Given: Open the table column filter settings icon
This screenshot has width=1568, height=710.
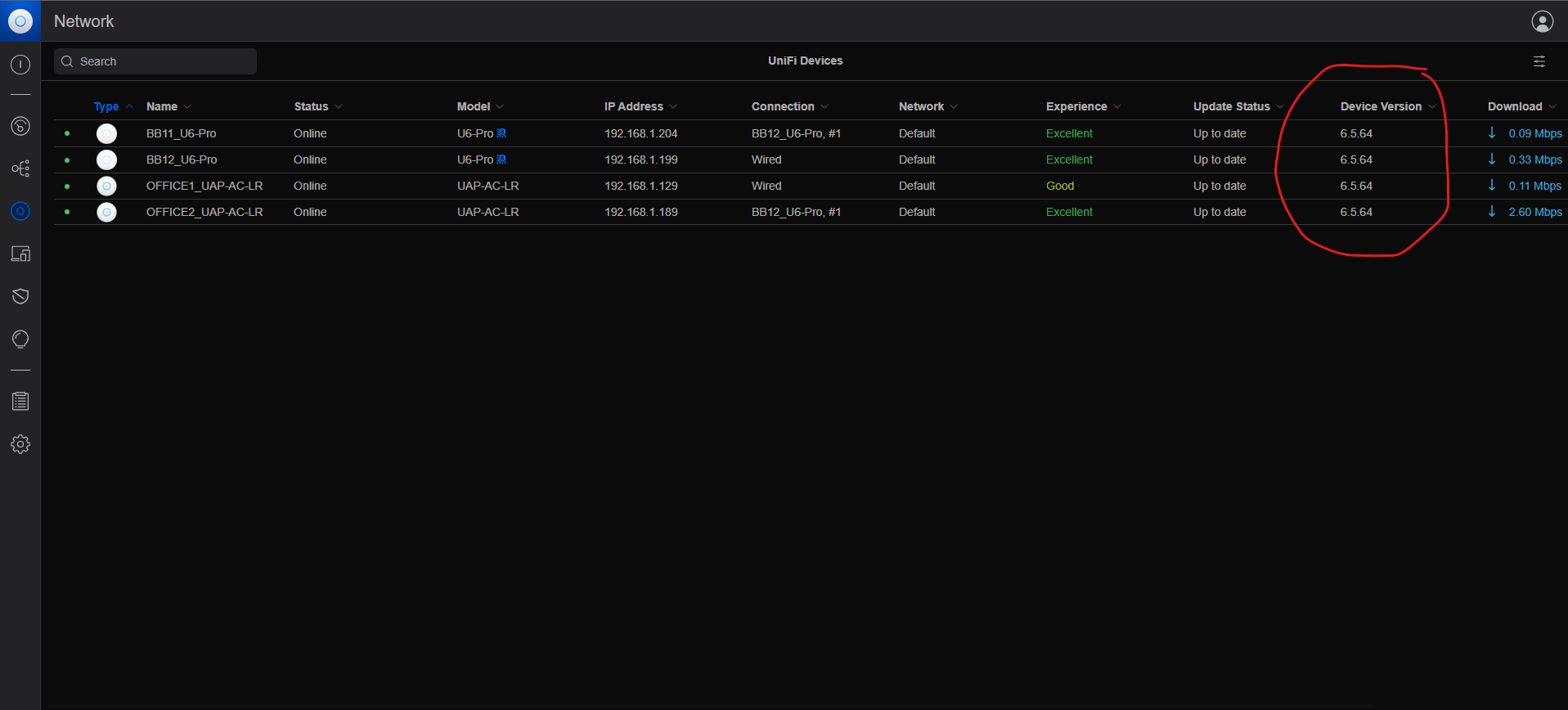Looking at the screenshot, I should pos(1539,61).
